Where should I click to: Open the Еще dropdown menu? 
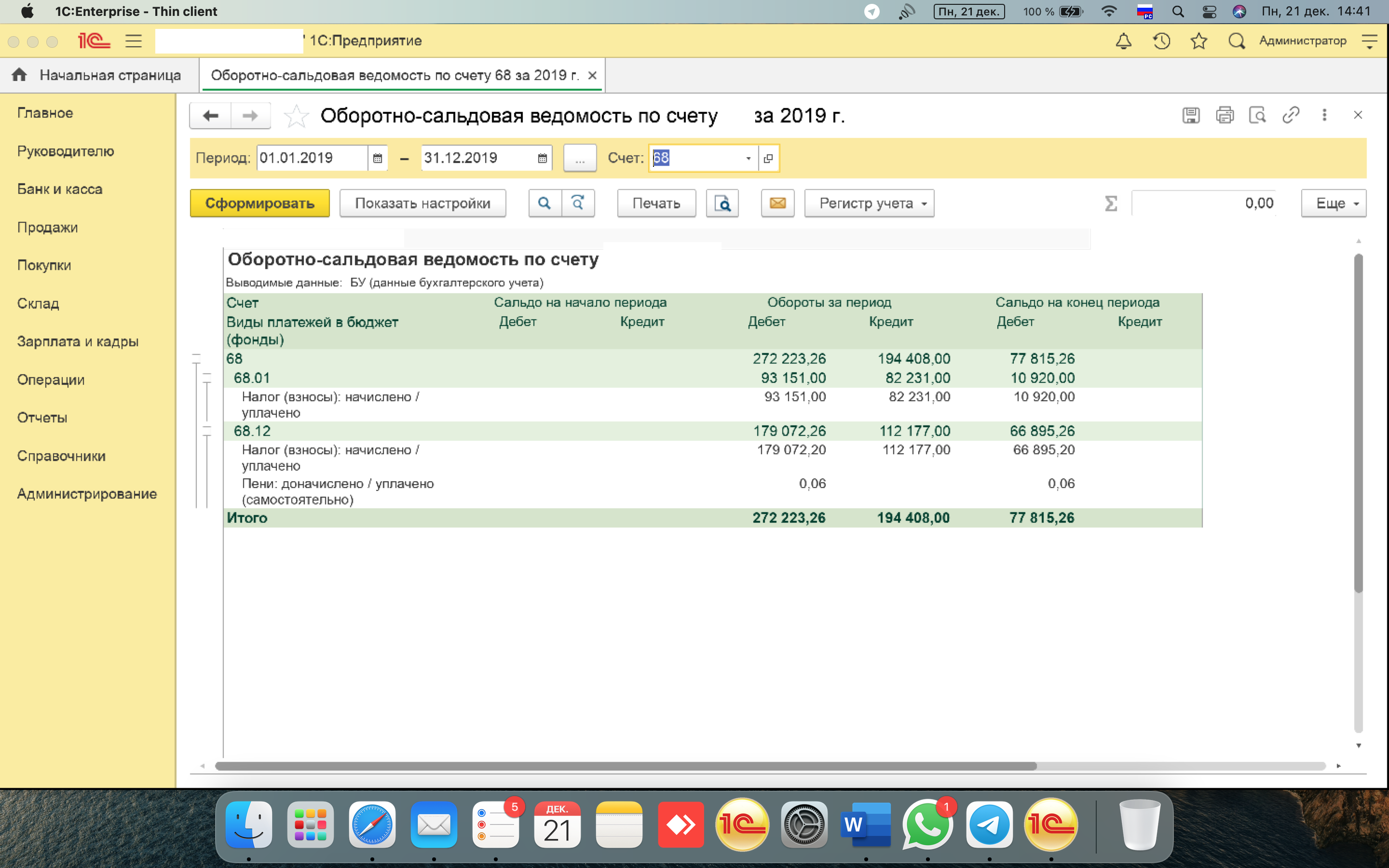pyautogui.click(x=1334, y=203)
